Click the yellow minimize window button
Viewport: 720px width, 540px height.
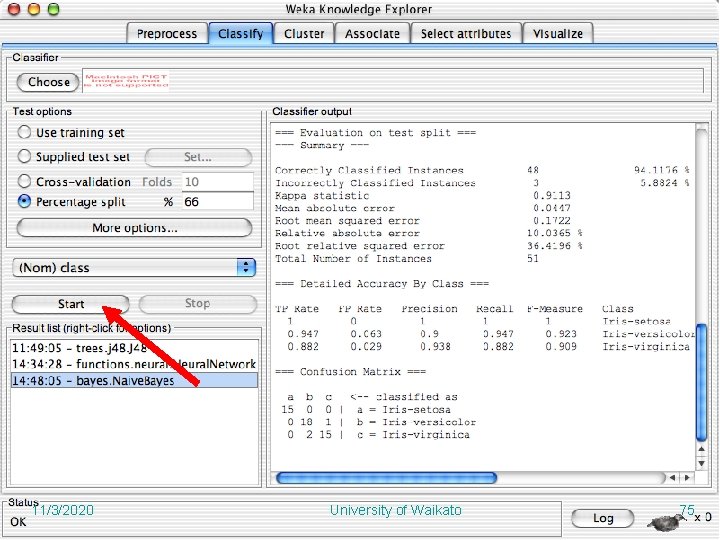[x=34, y=9]
